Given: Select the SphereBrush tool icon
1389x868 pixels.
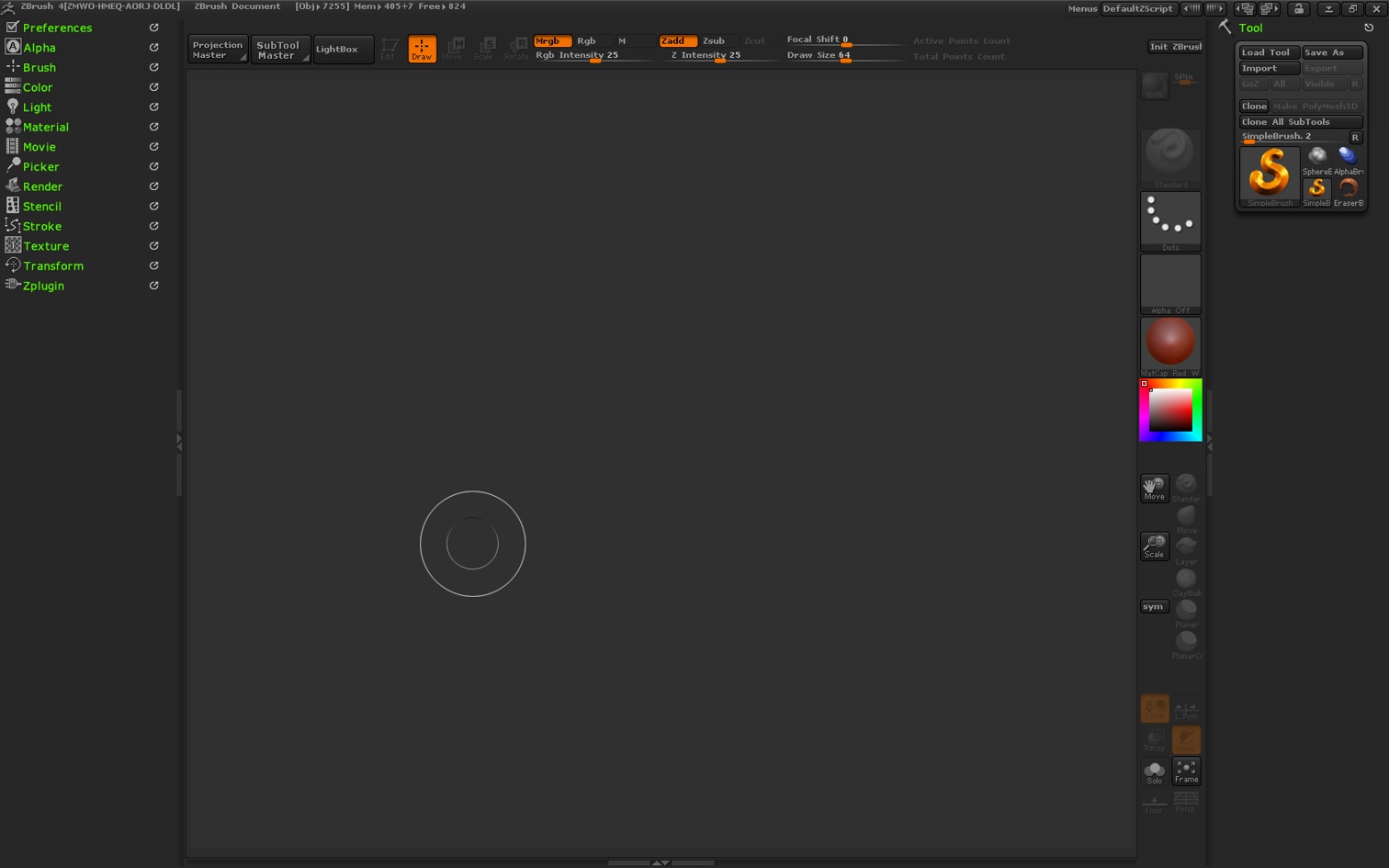Looking at the screenshot, I should pyautogui.click(x=1316, y=161).
